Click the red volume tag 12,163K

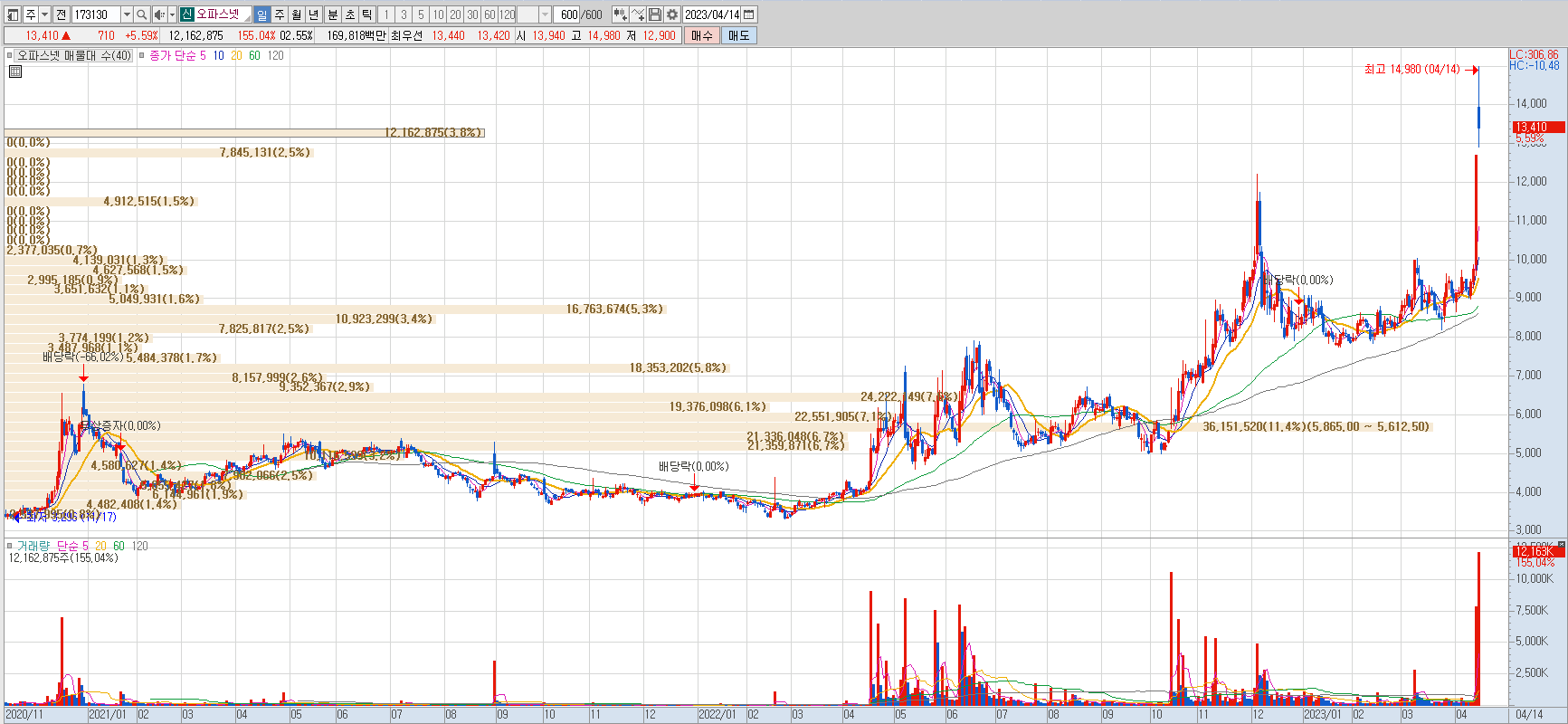coord(1538,551)
